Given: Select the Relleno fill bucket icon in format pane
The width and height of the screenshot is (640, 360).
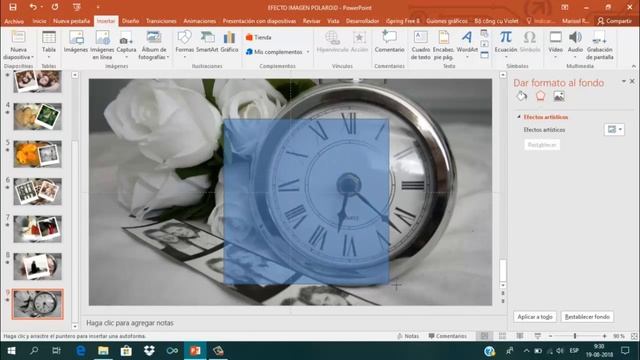Looking at the screenshot, I should coord(522,96).
